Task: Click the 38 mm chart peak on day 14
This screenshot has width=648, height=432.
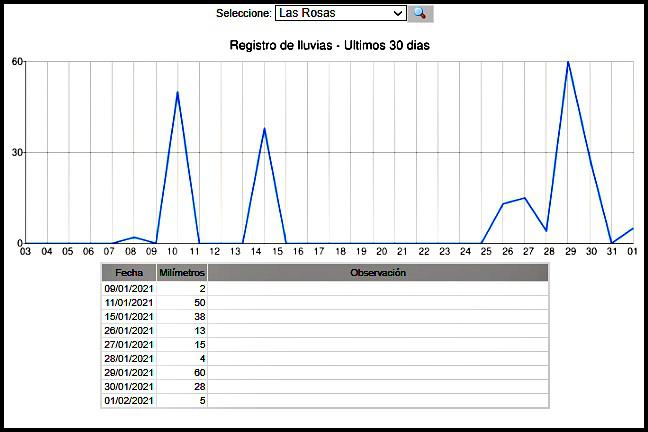Action: click(264, 128)
